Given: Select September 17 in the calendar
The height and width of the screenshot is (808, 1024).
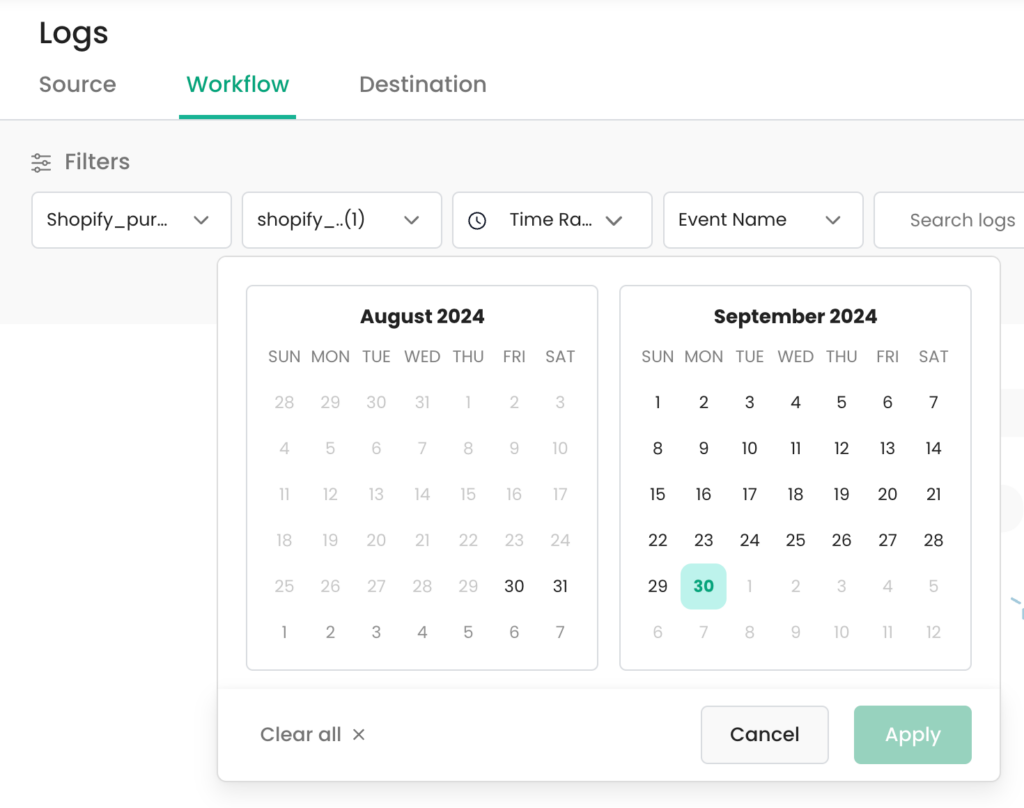Looking at the screenshot, I should (750, 494).
